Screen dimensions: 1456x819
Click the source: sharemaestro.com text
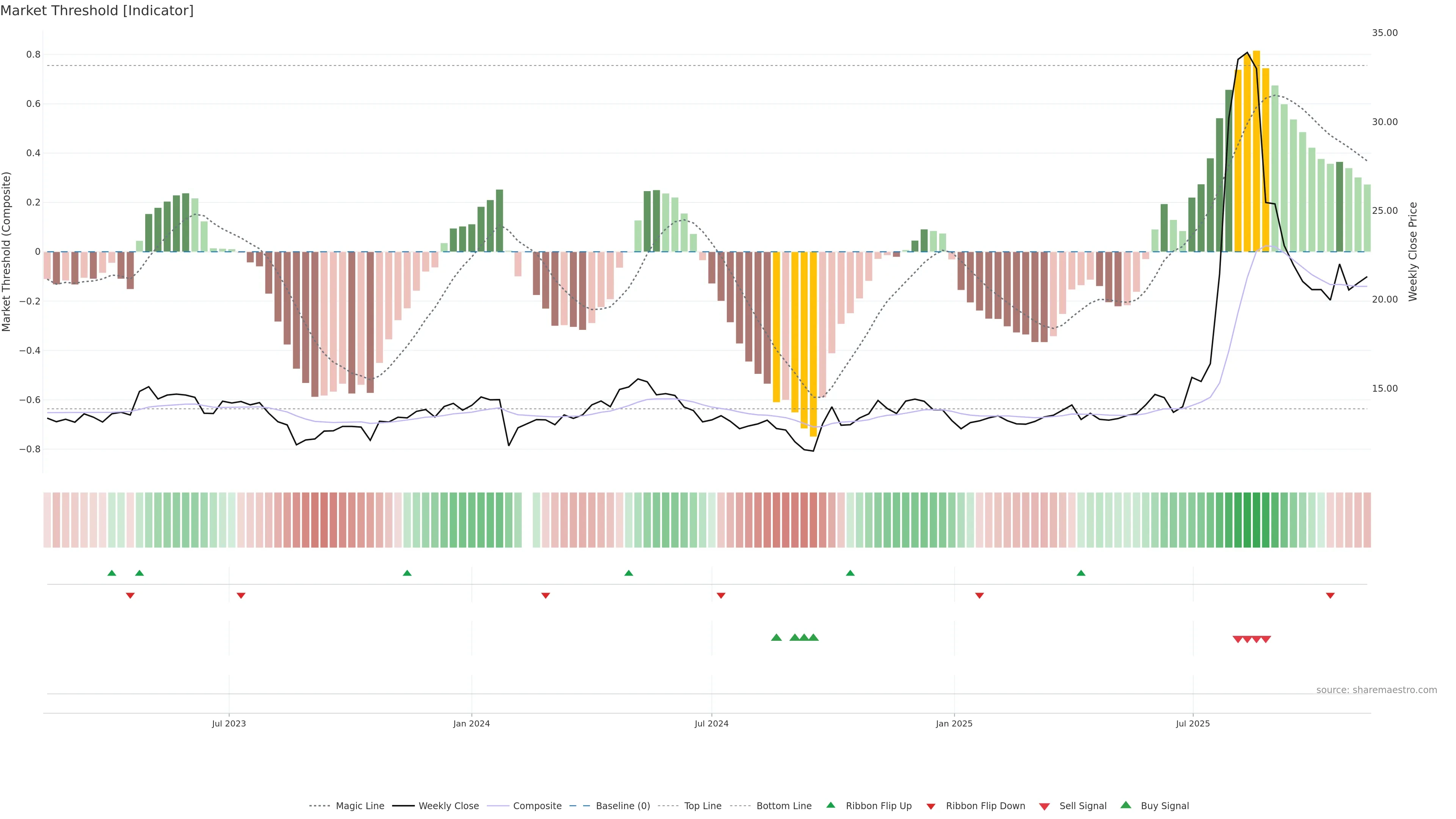(1376, 690)
